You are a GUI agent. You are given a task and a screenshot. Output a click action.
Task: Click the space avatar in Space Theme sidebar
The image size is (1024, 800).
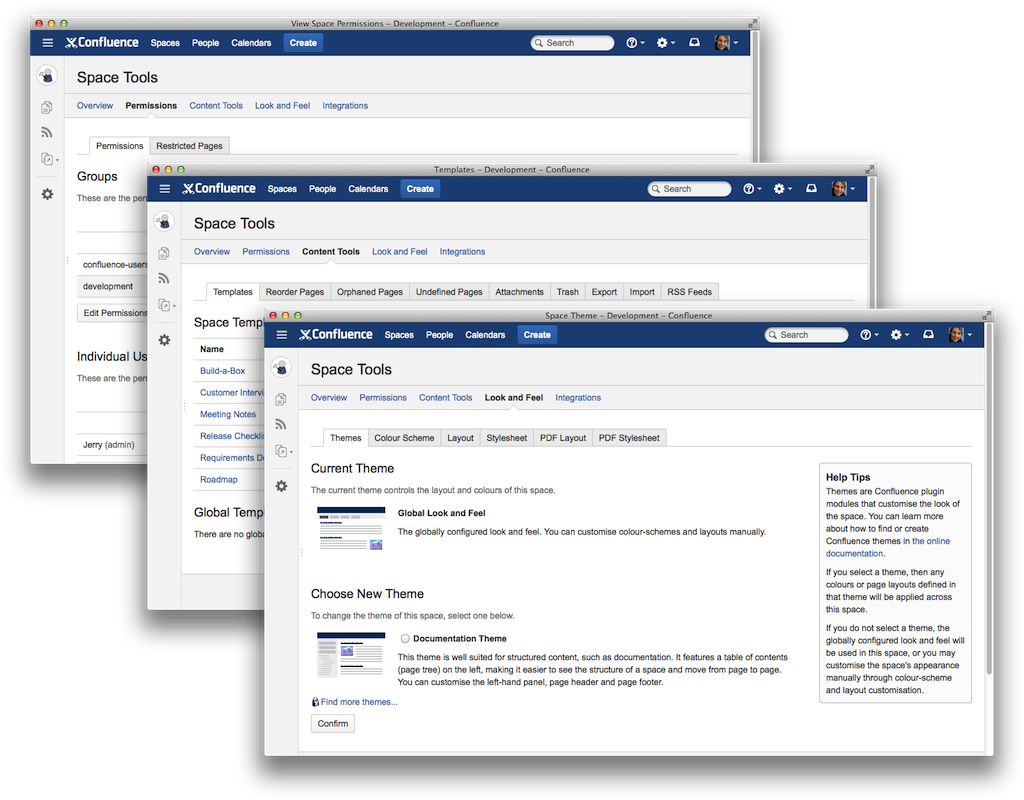click(x=281, y=368)
